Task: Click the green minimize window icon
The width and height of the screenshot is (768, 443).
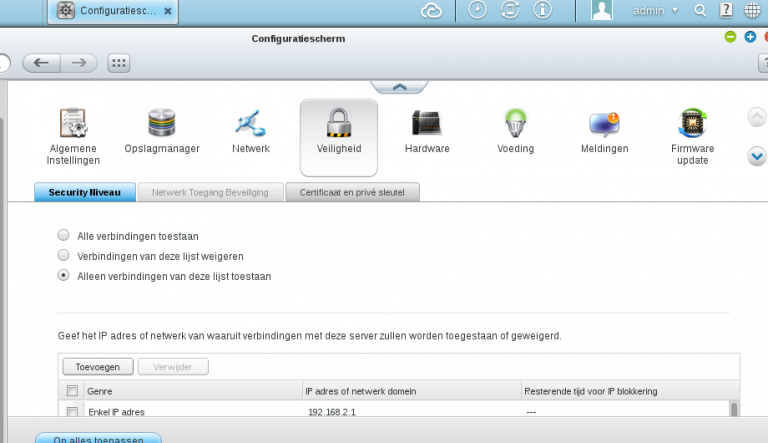Action: pos(730,37)
